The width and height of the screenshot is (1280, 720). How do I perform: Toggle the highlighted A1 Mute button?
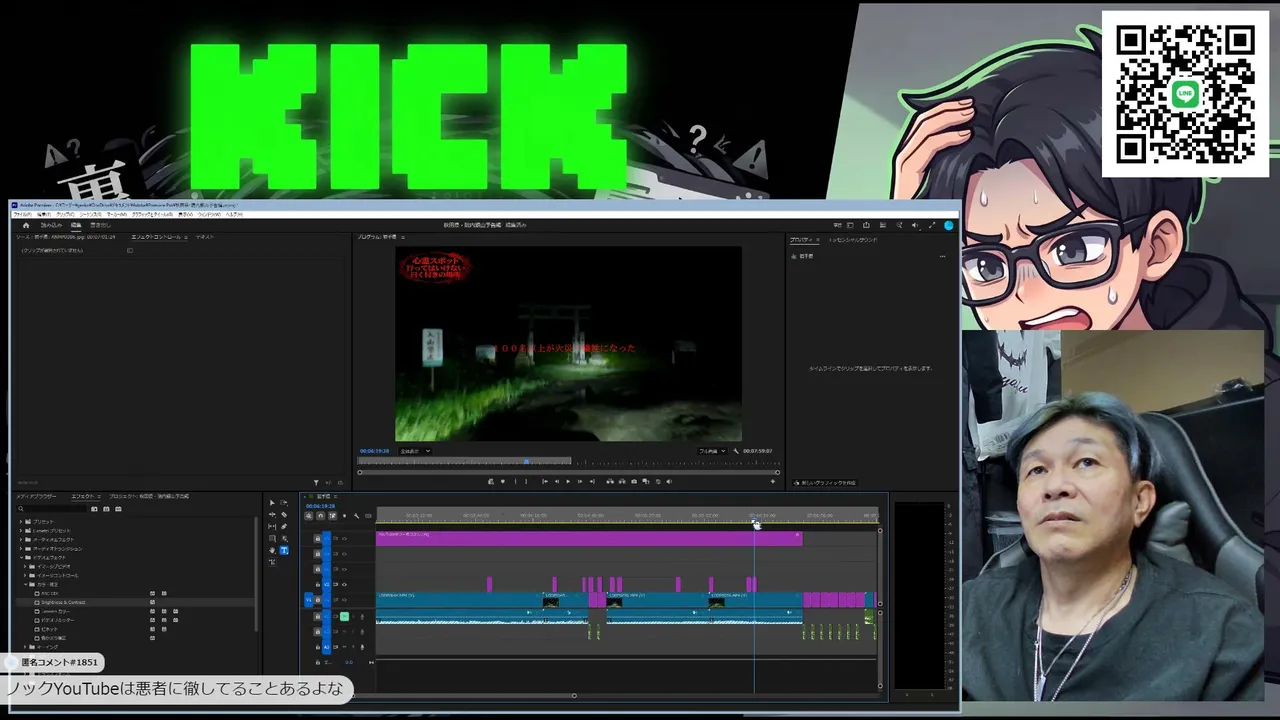click(344, 616)
